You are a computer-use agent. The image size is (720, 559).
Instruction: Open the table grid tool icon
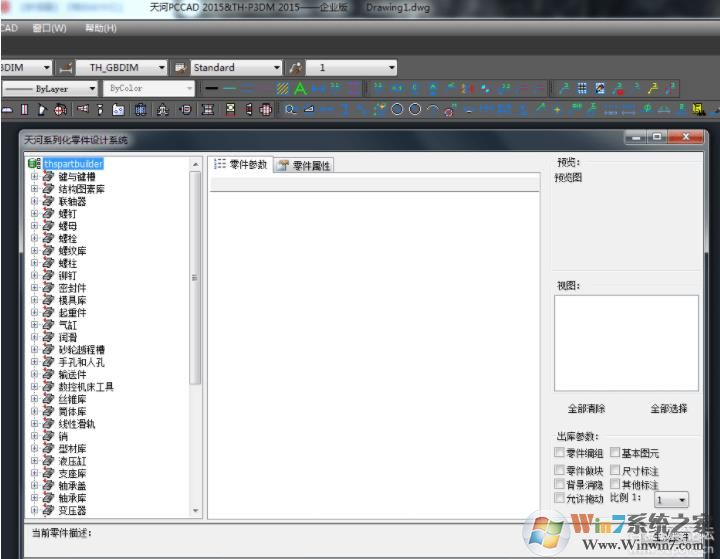(x=582, y=88)
